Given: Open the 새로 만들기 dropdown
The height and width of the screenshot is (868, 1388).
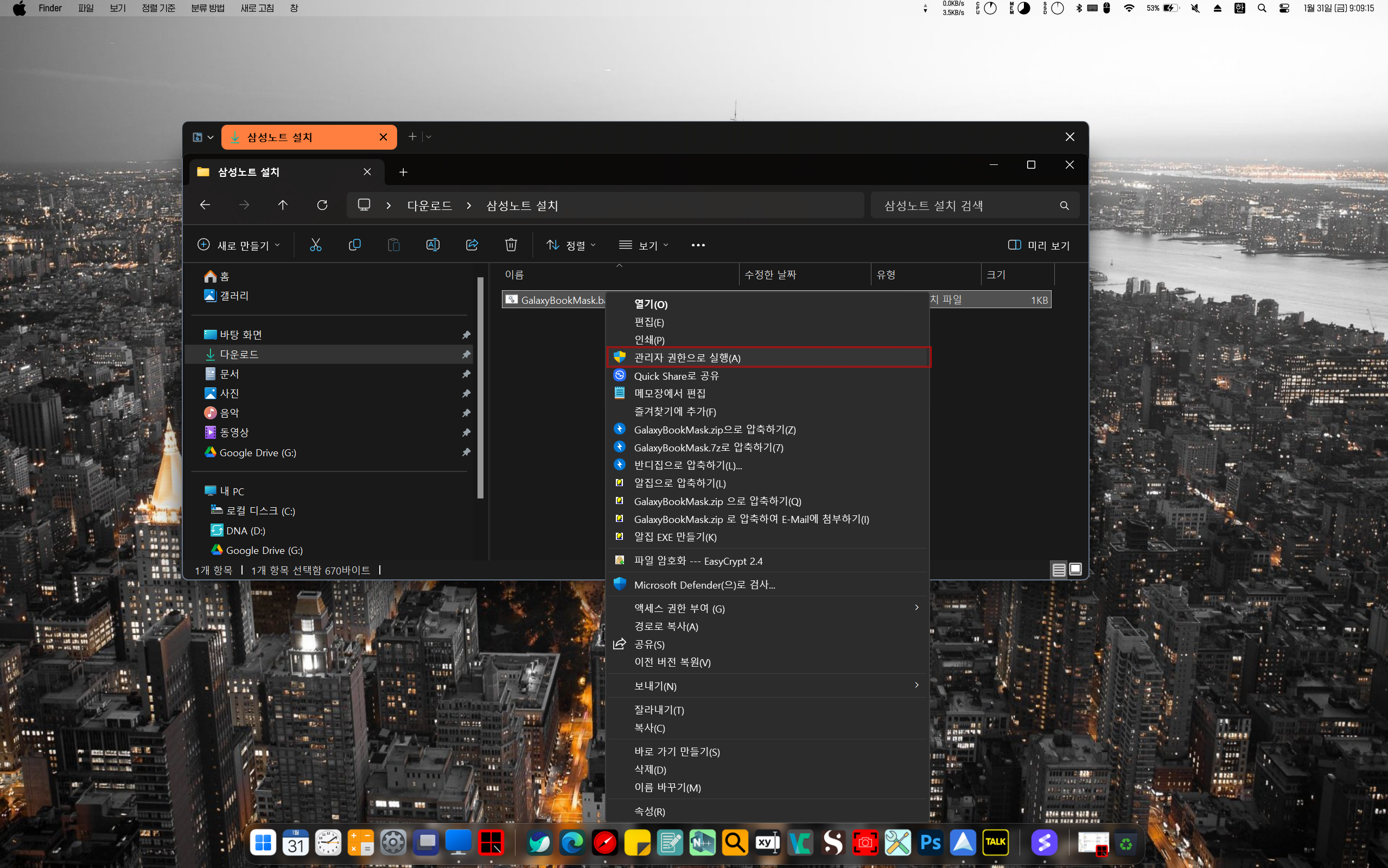Looking at the screenshot, I should [x=239, y=245].
